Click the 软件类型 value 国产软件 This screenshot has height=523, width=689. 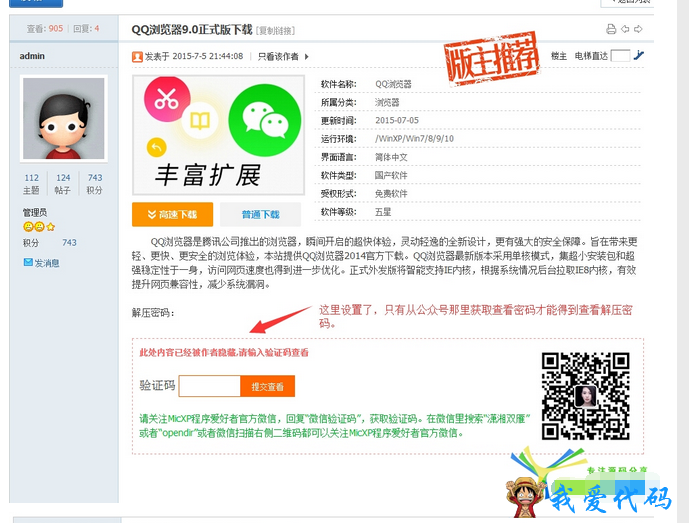pos(391,175)
